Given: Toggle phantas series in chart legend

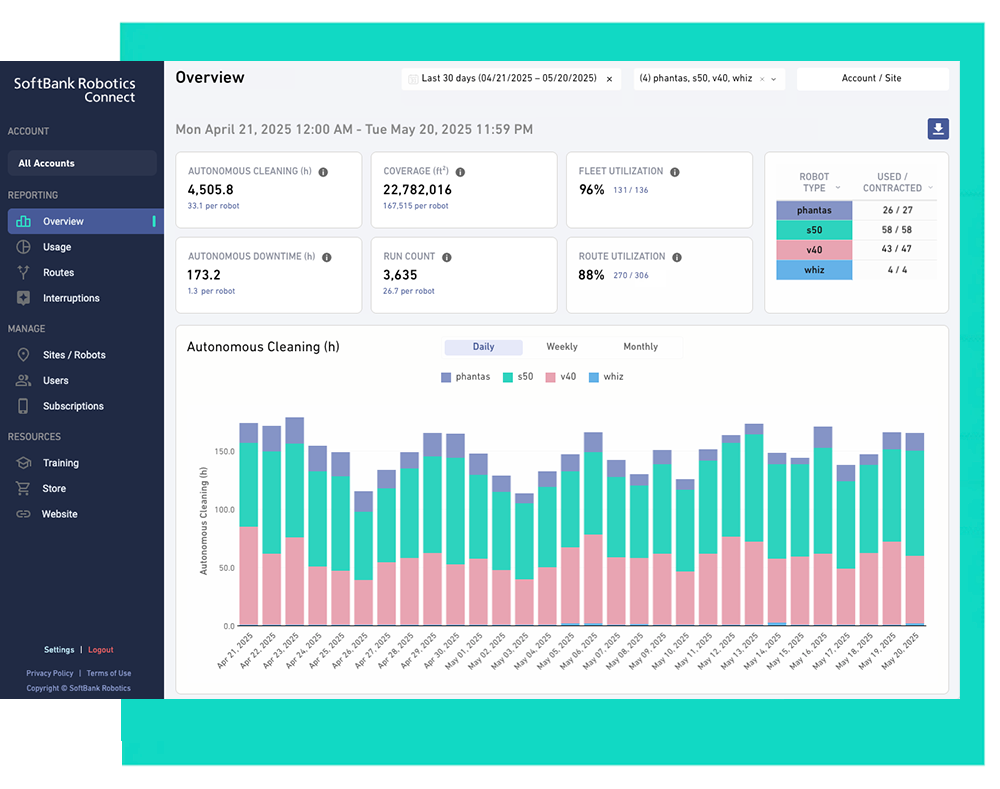Looking at the screenshot, I should [x=465, y=377].
